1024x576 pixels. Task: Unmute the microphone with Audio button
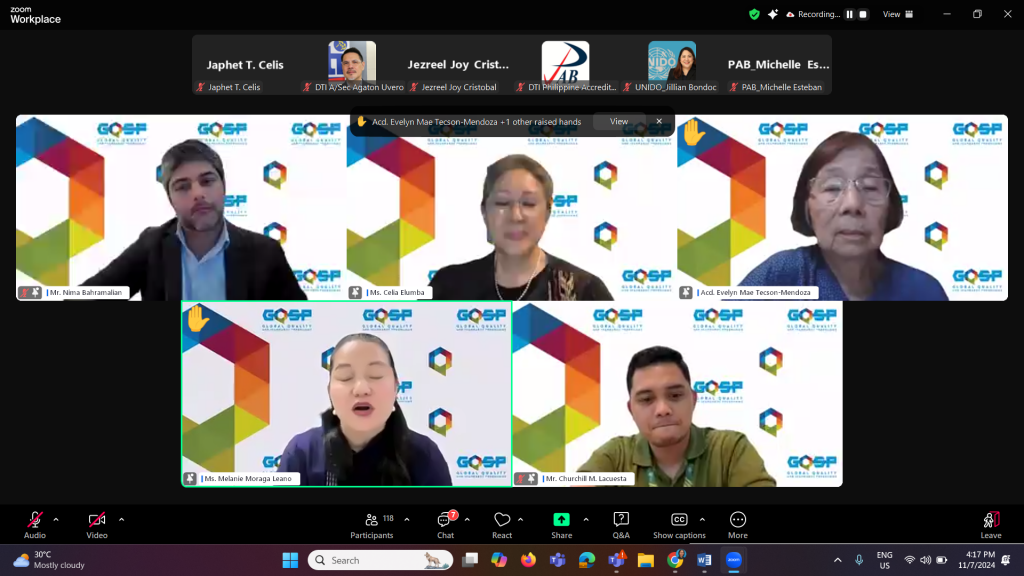point(35,524)
